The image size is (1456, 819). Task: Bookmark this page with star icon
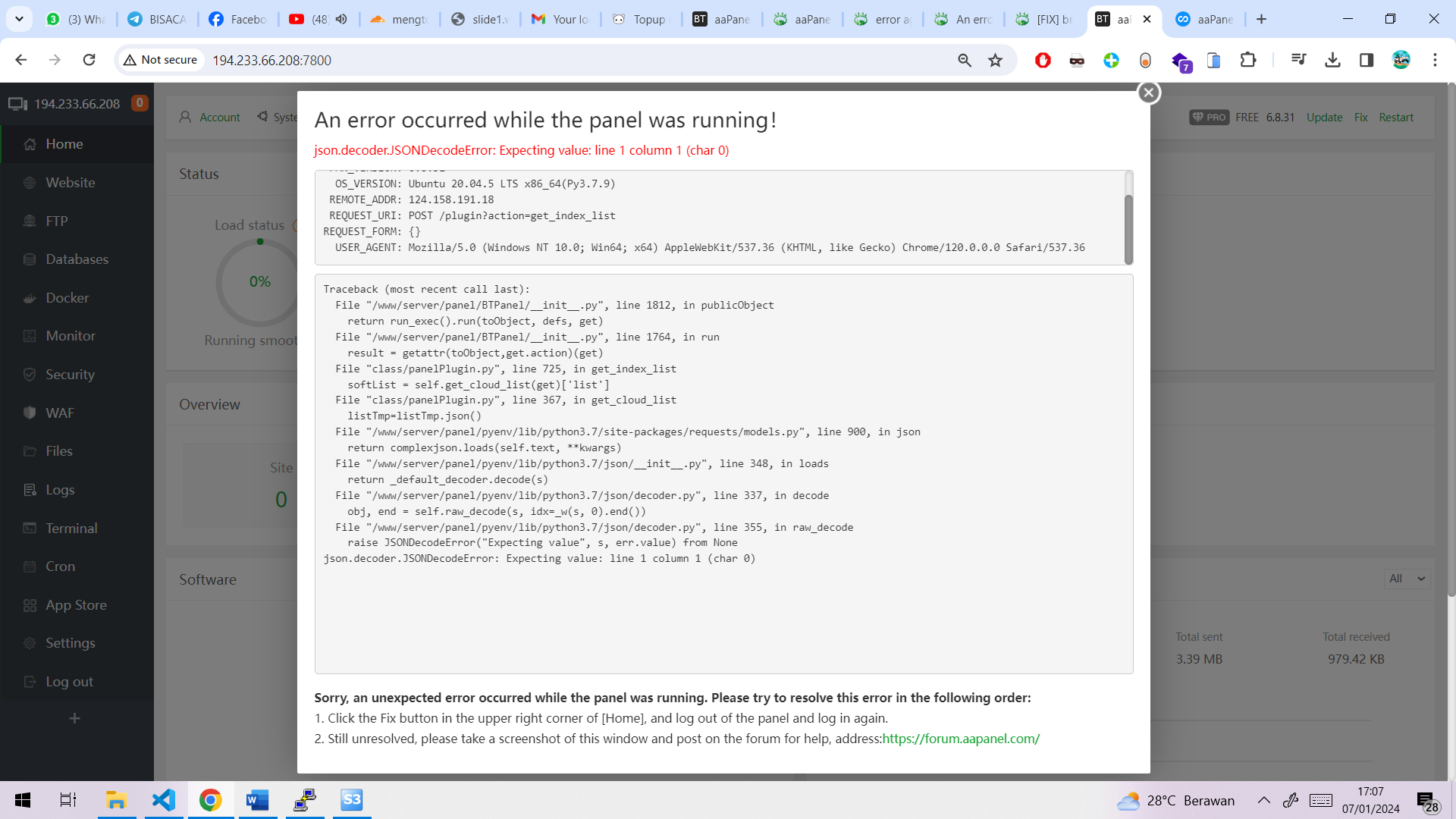tap(995, 60)
